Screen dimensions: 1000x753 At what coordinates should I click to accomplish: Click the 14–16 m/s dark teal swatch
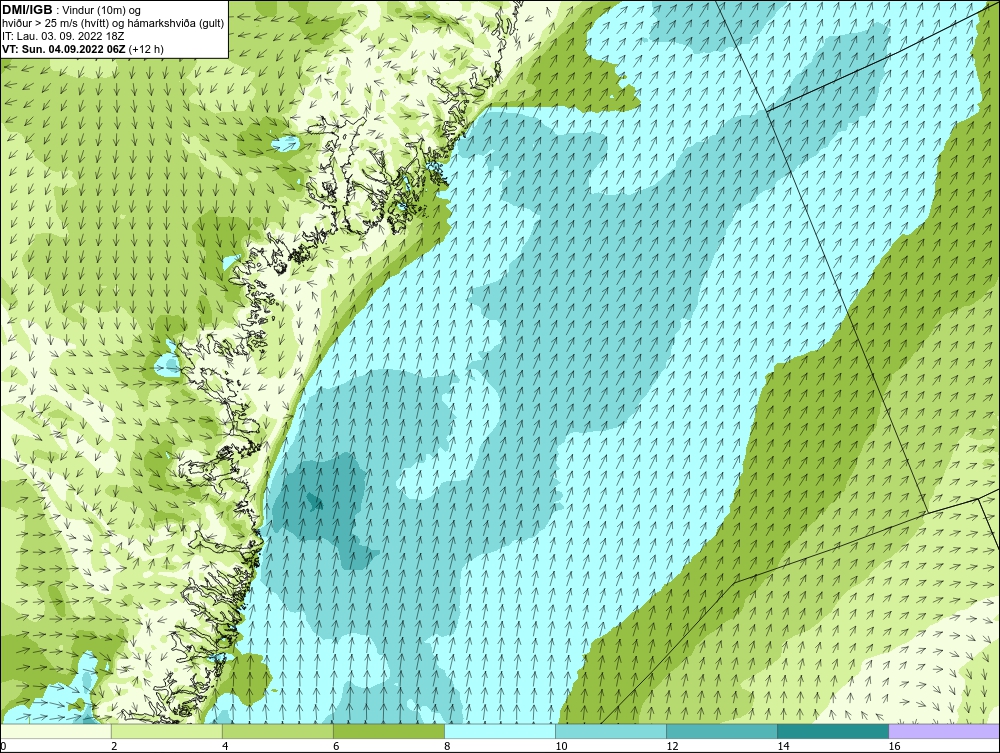(x=833, y=731)
